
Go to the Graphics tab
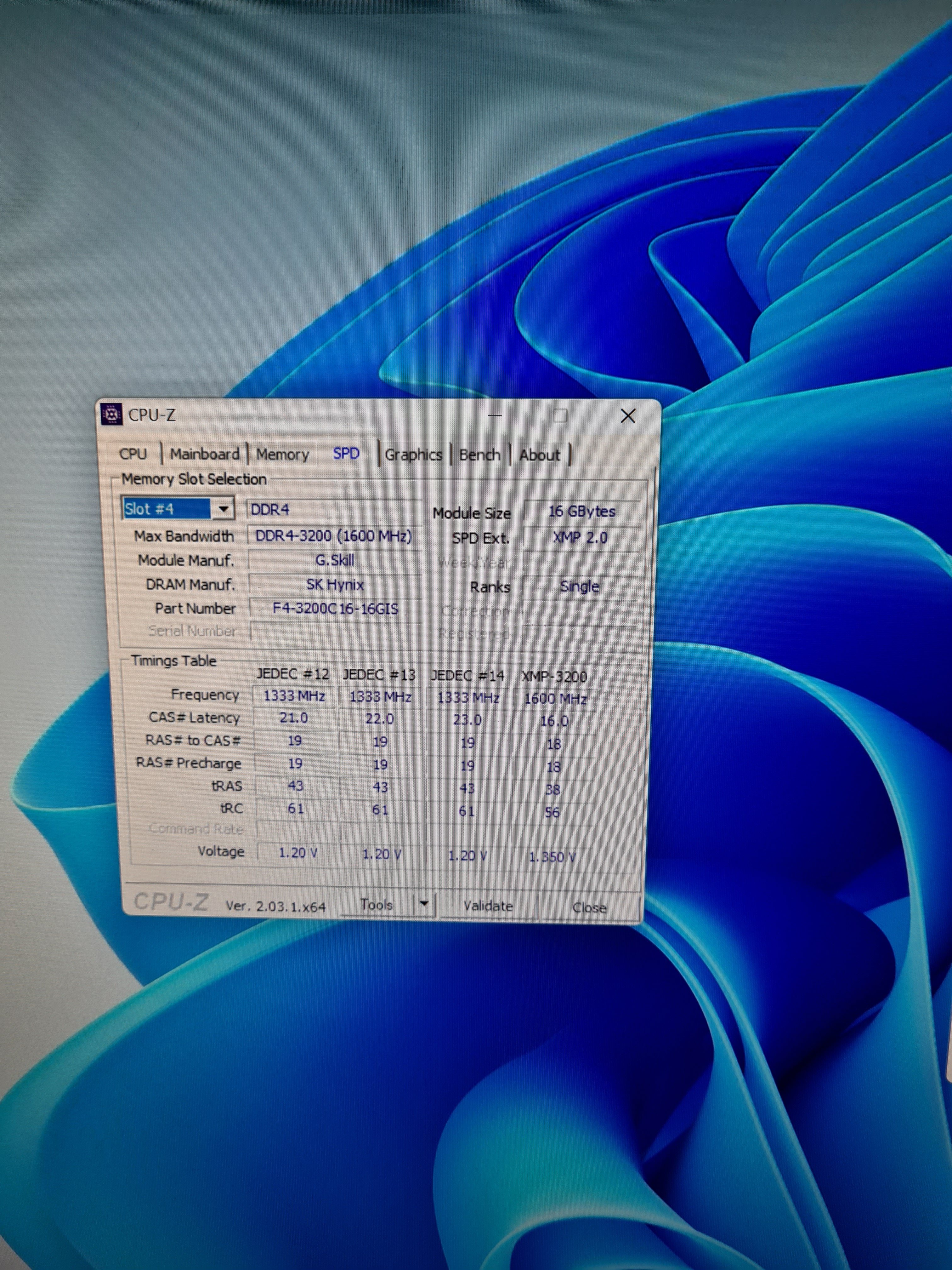pos(413,455)
